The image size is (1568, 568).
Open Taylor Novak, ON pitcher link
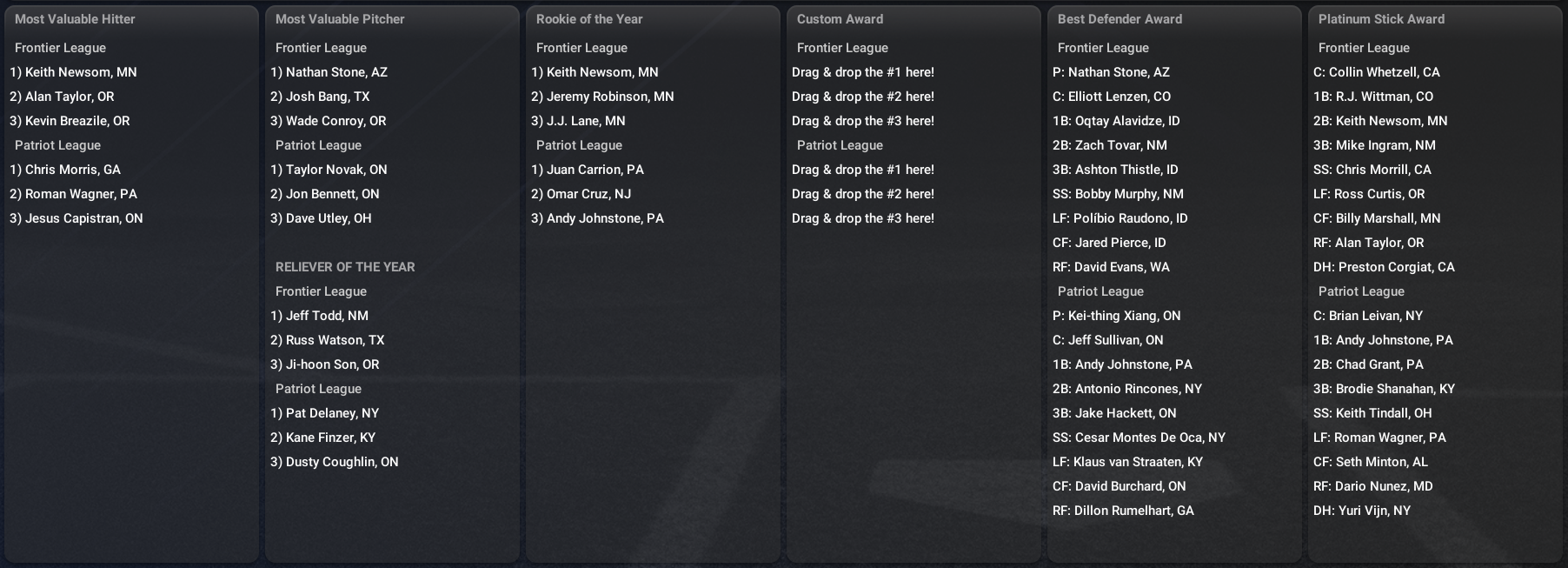[336, 170]
